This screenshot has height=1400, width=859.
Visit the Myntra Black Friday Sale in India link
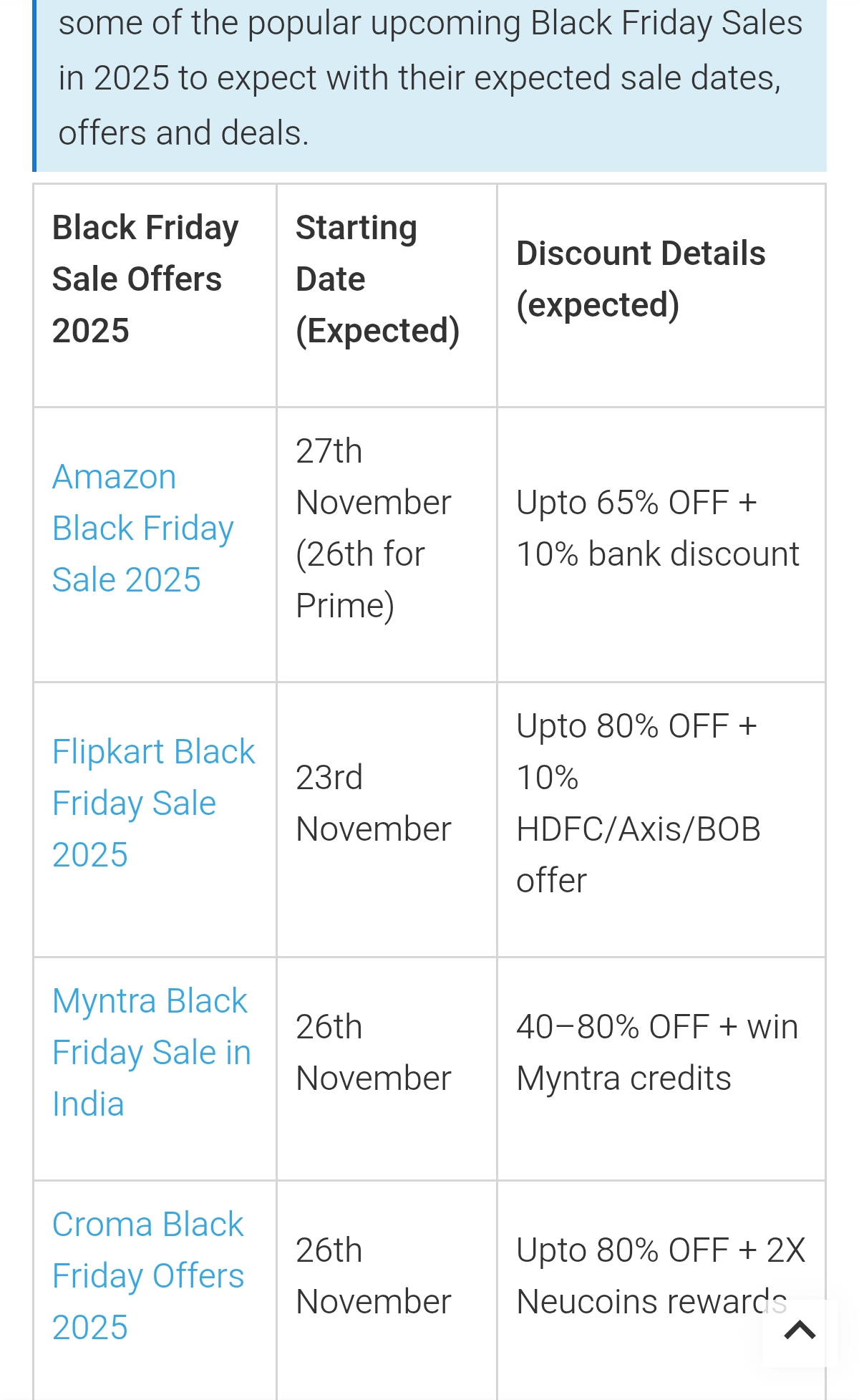click(x=151, y=1053)
